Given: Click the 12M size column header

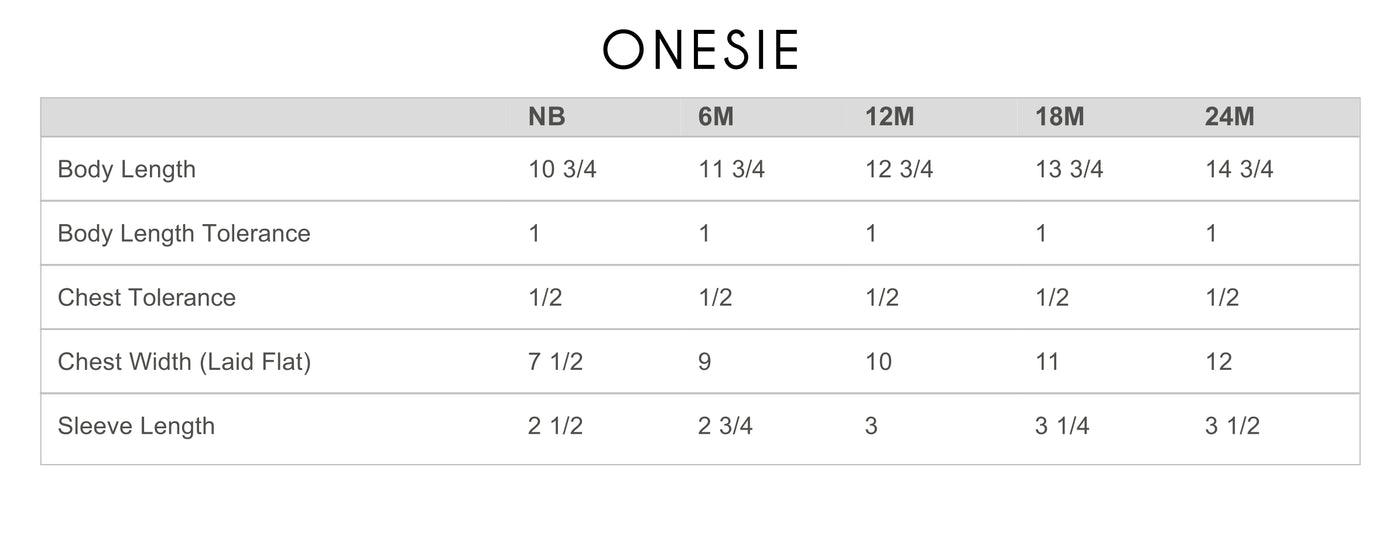Looking at the screenshot, I should click(890, 117).
